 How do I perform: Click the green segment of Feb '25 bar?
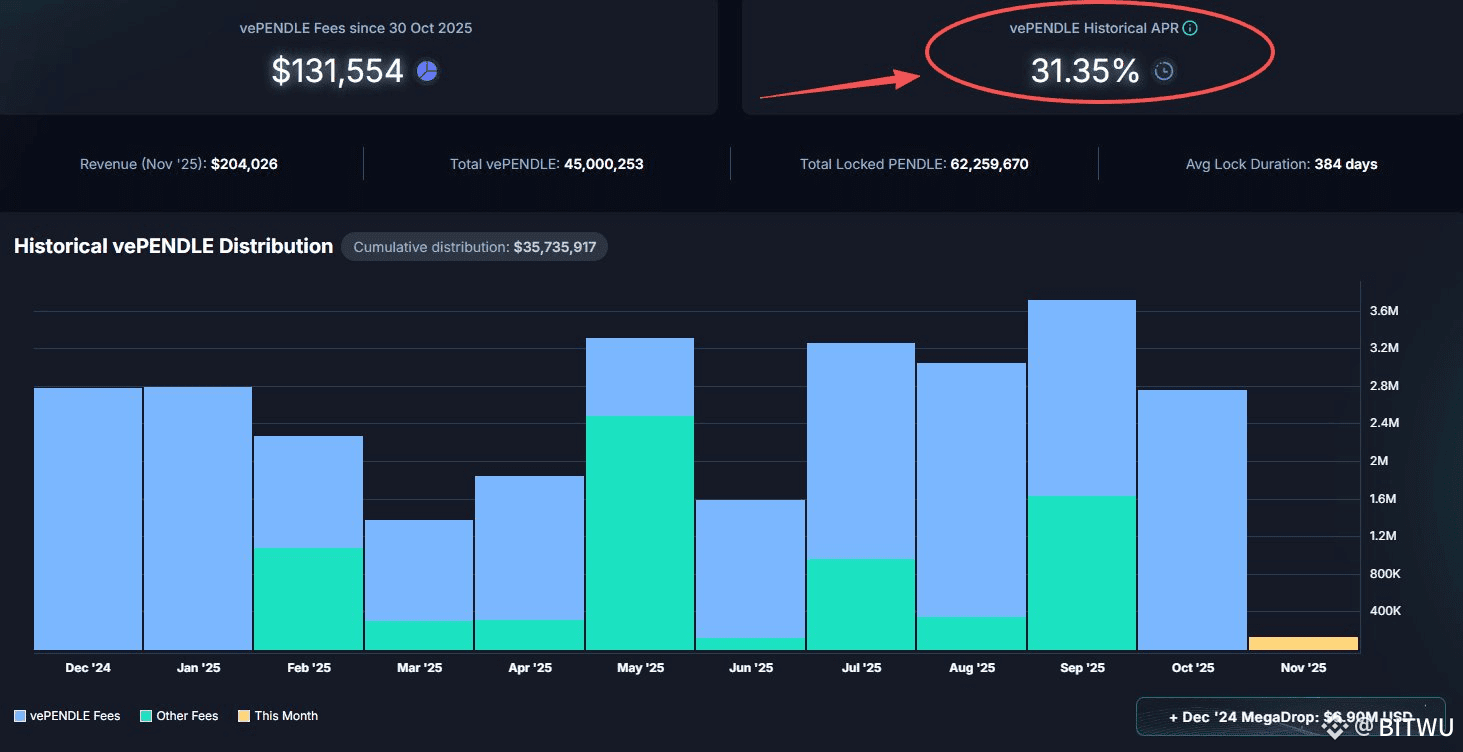point(308,598)
